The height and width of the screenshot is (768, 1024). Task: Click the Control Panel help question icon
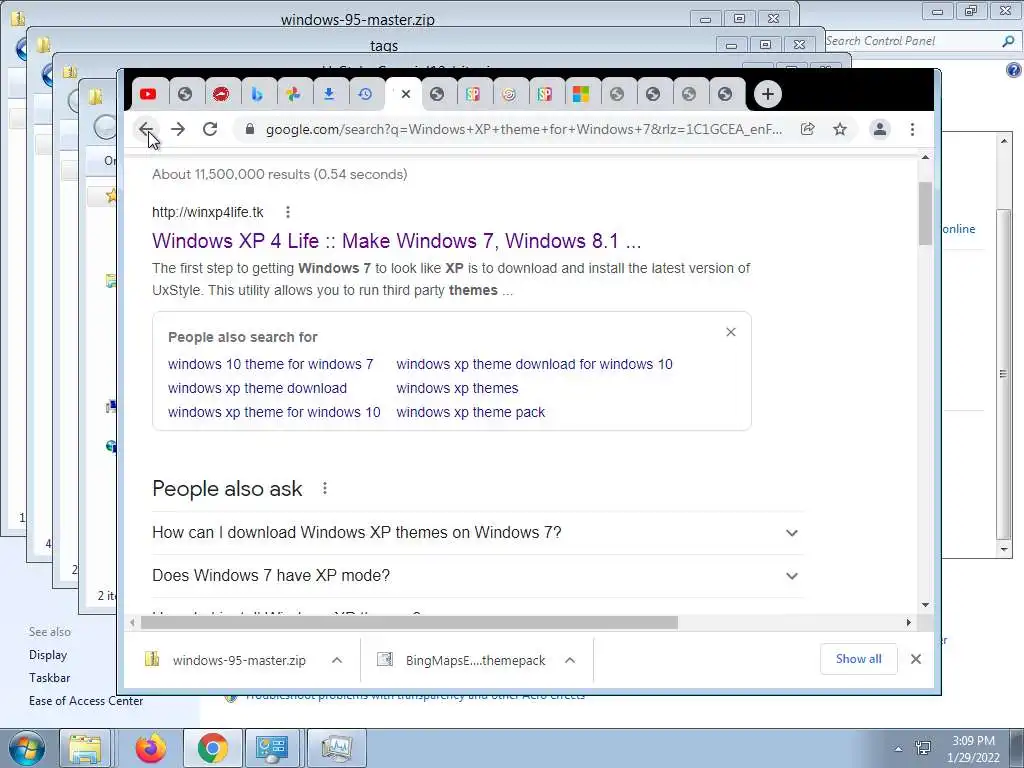pos(1014,70)
